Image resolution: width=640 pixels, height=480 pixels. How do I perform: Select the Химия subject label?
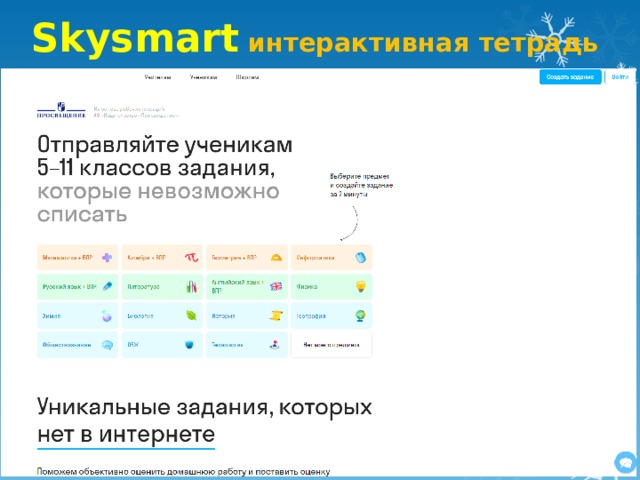click(x=51, y=316)
